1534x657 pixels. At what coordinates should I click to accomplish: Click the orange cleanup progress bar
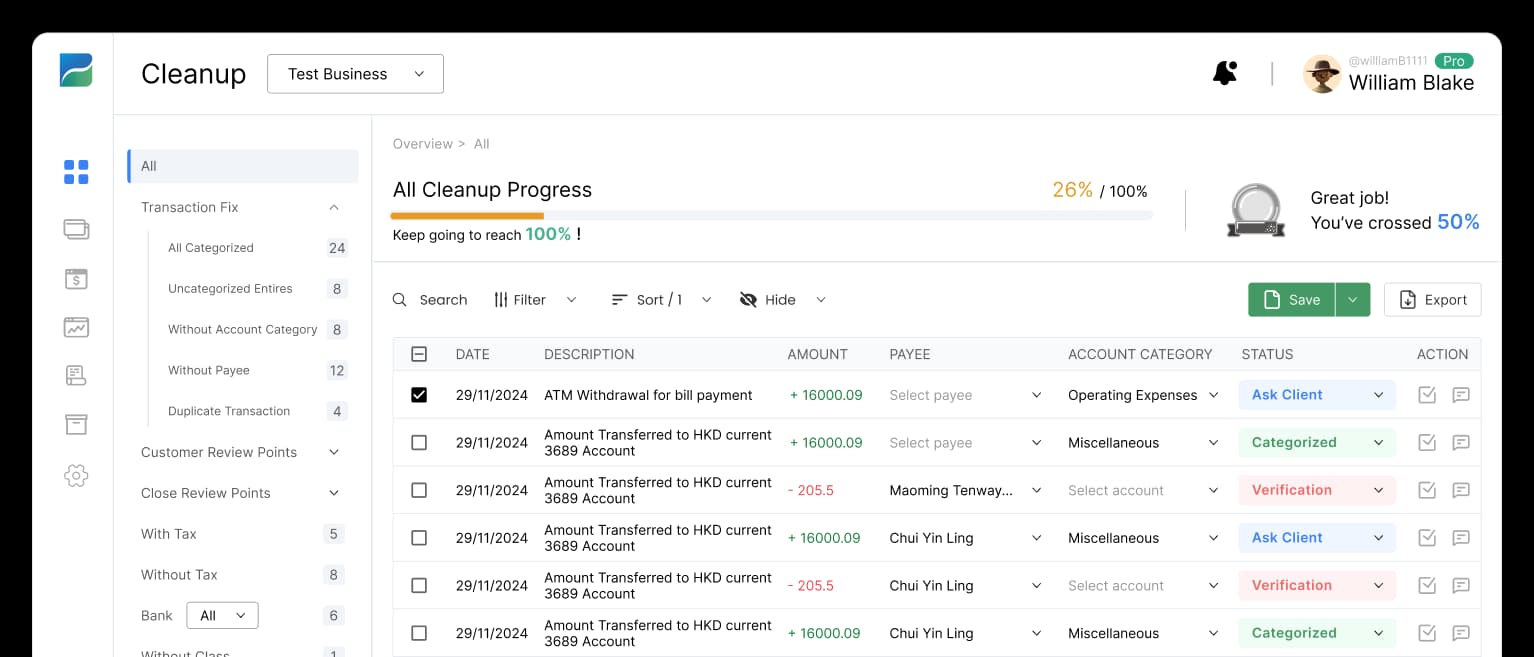tap(467, 215)
